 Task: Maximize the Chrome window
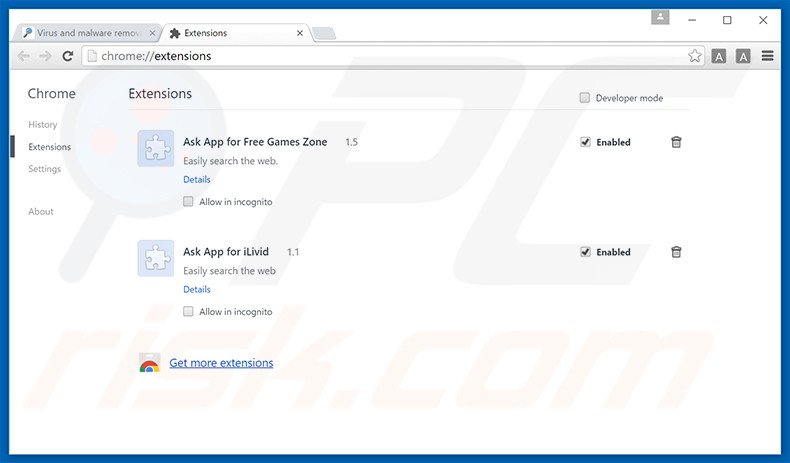click(x=727, y=20)
